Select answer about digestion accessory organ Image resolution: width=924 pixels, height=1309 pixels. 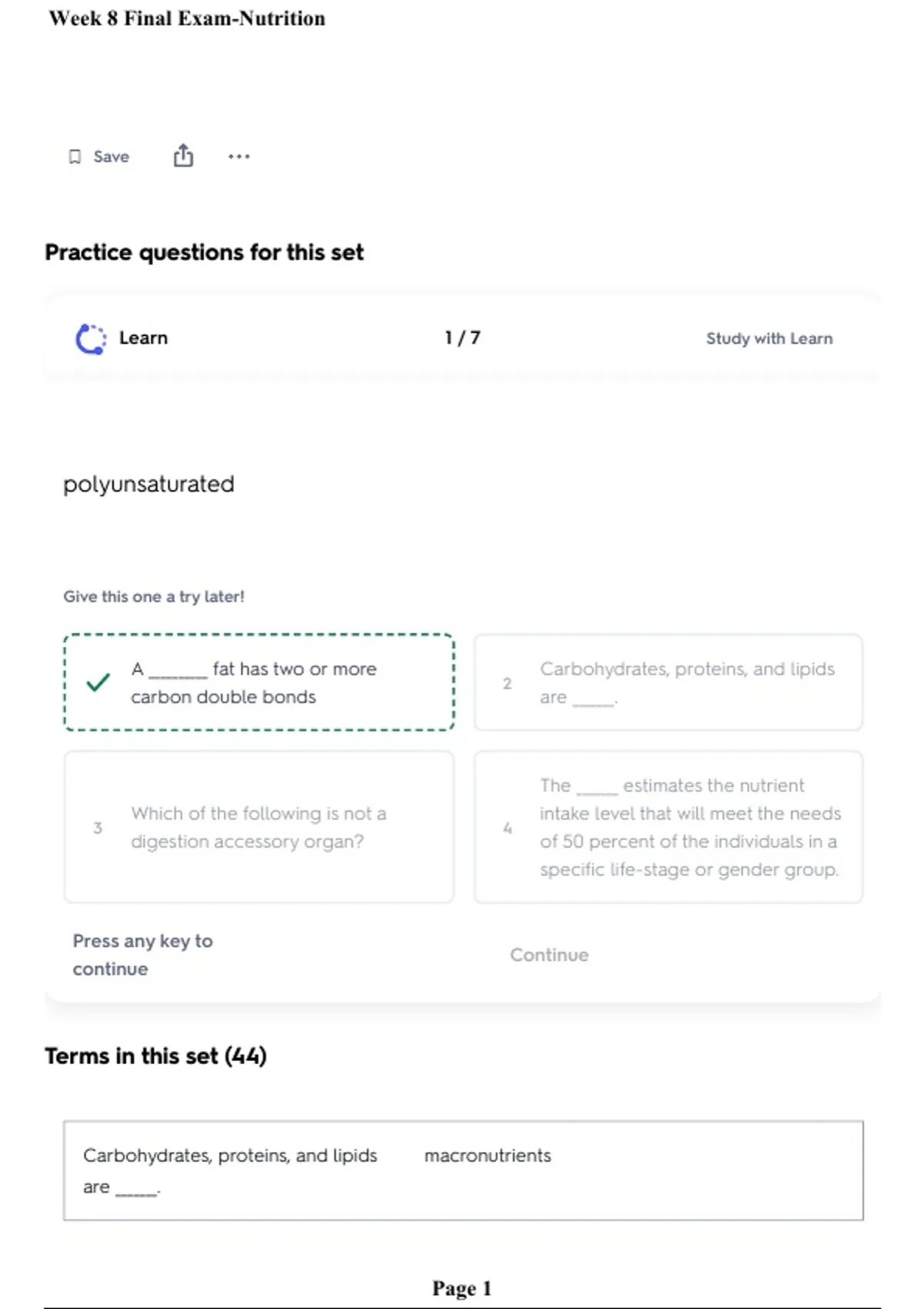[259, 827]
